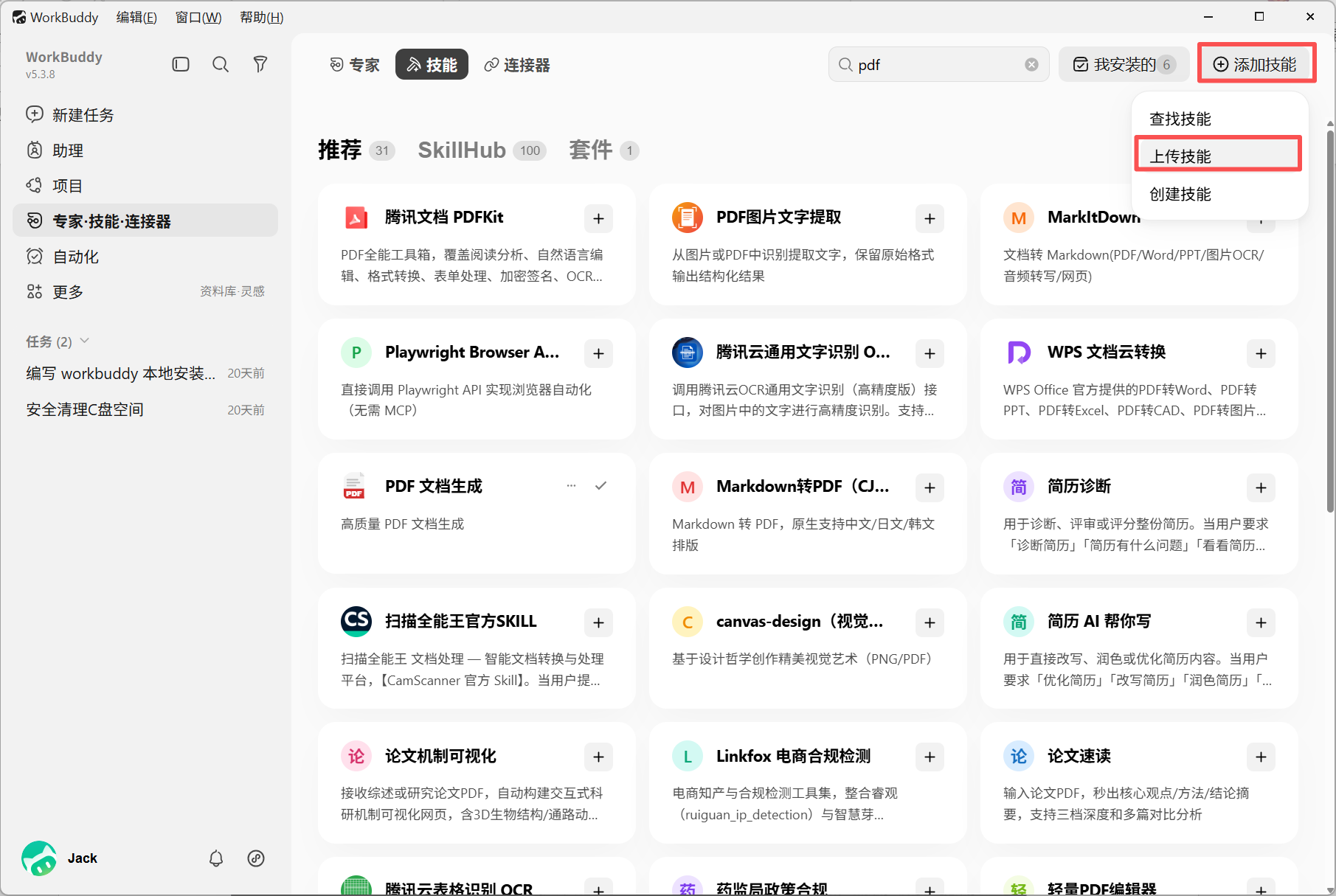Click the 腾讯文档 PDFKit logo icon
This screenshot has height=896, width=1336.
click(x=356, y=218)
